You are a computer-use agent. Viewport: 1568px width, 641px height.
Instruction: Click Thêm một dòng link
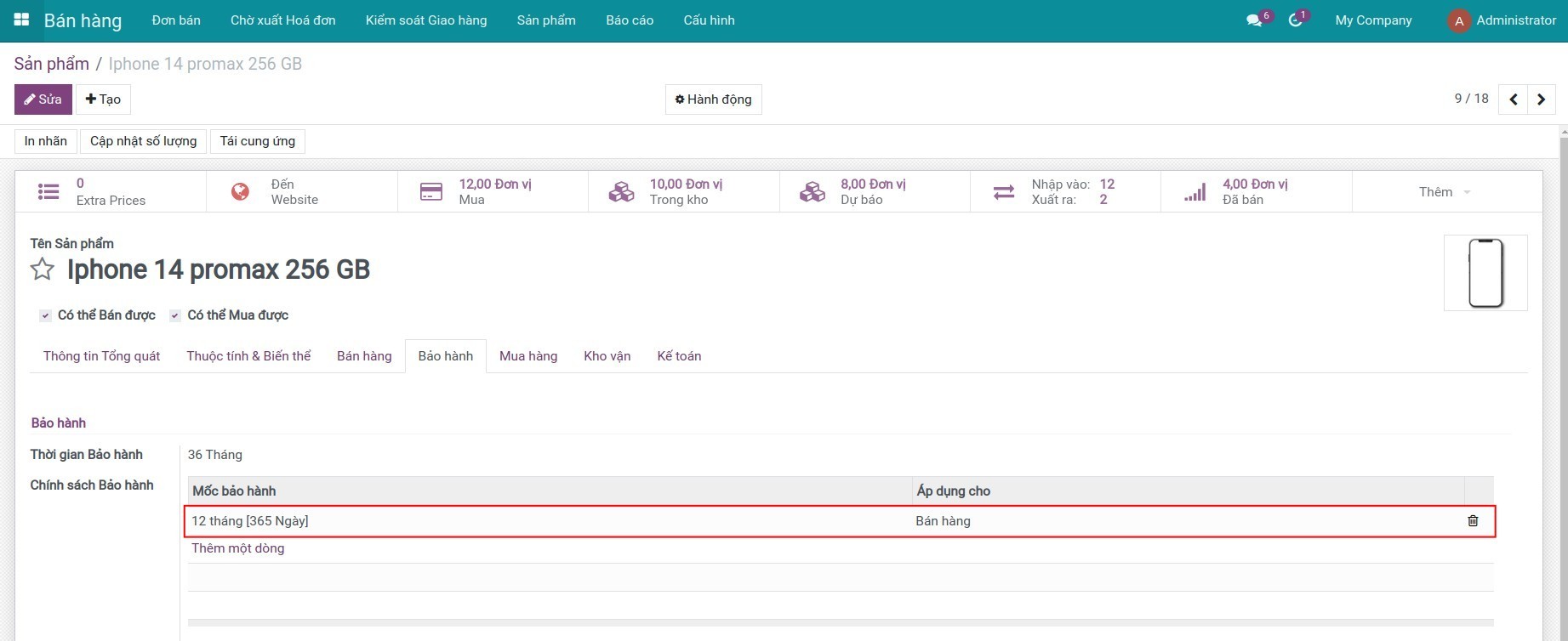(237, 548)
